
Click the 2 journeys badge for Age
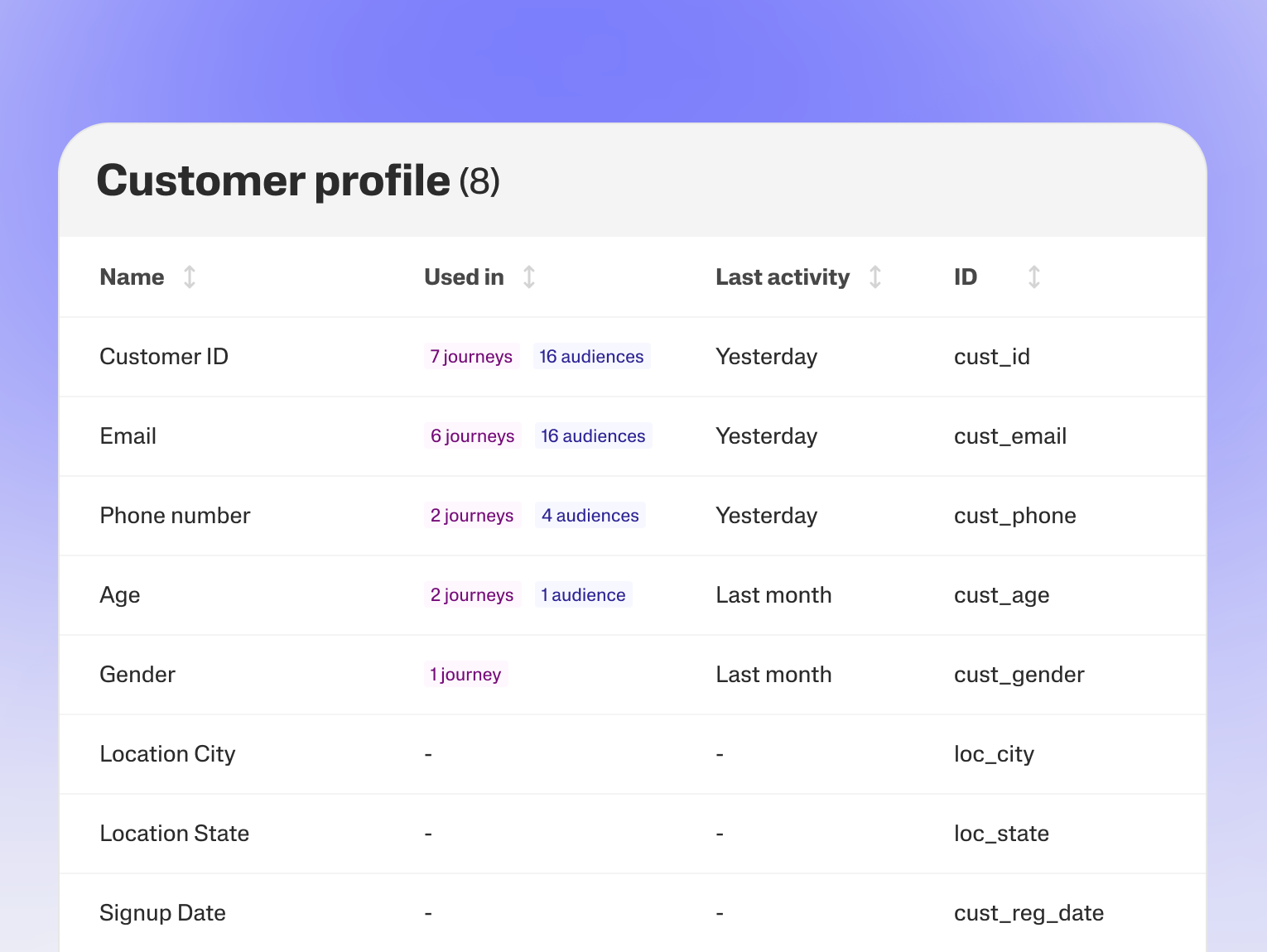[x=472, y=595]
